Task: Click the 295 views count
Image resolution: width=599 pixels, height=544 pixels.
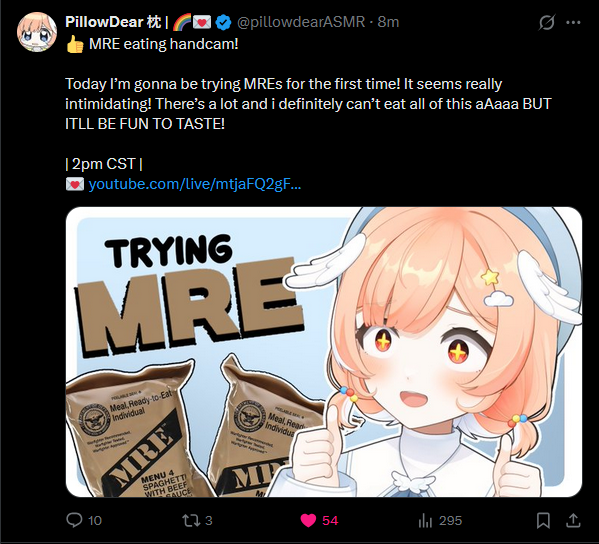Action: tap(450, 520)
